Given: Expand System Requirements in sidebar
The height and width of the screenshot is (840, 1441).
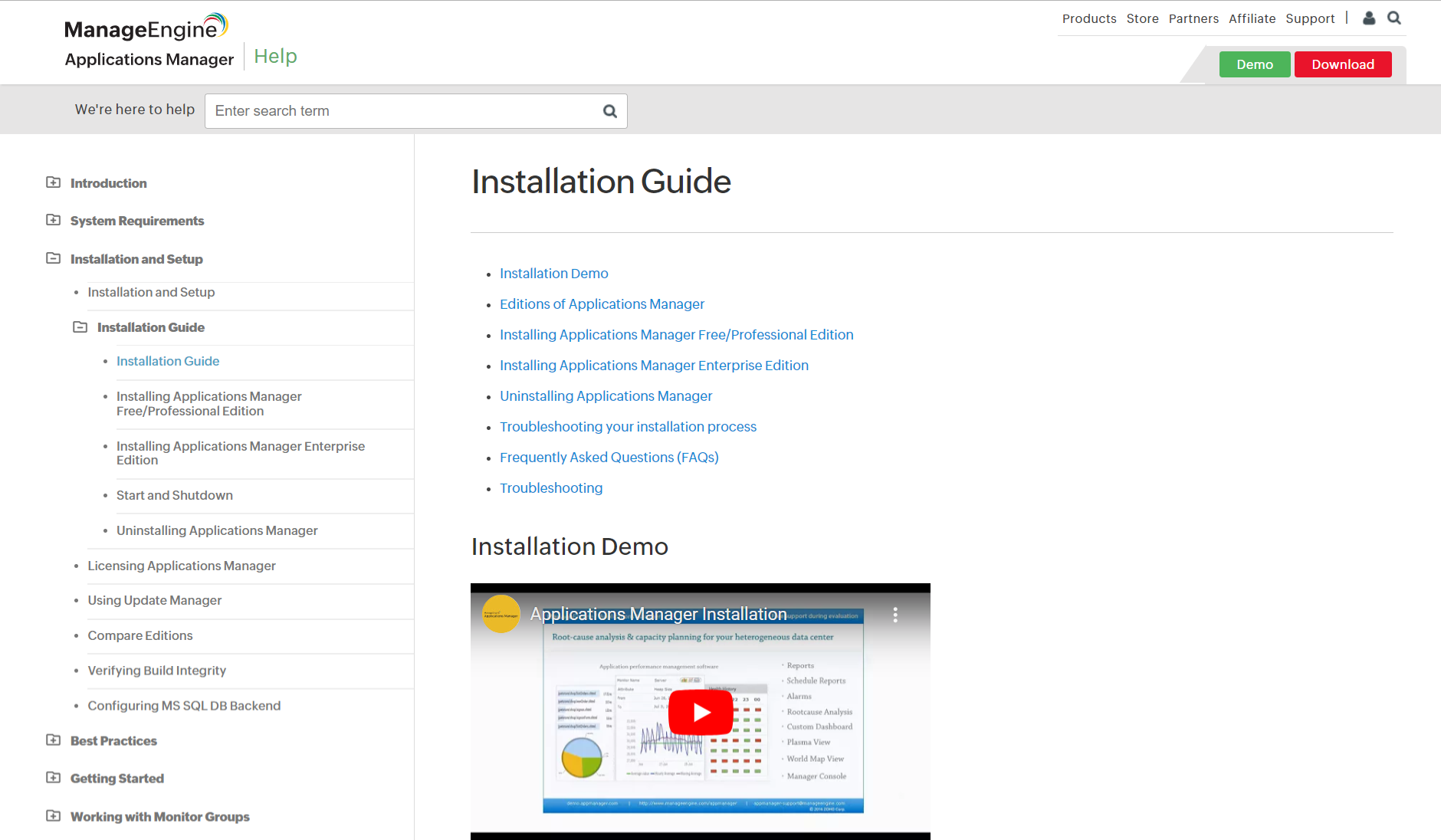Looking at the screenshot, I should tap(53, 220).
